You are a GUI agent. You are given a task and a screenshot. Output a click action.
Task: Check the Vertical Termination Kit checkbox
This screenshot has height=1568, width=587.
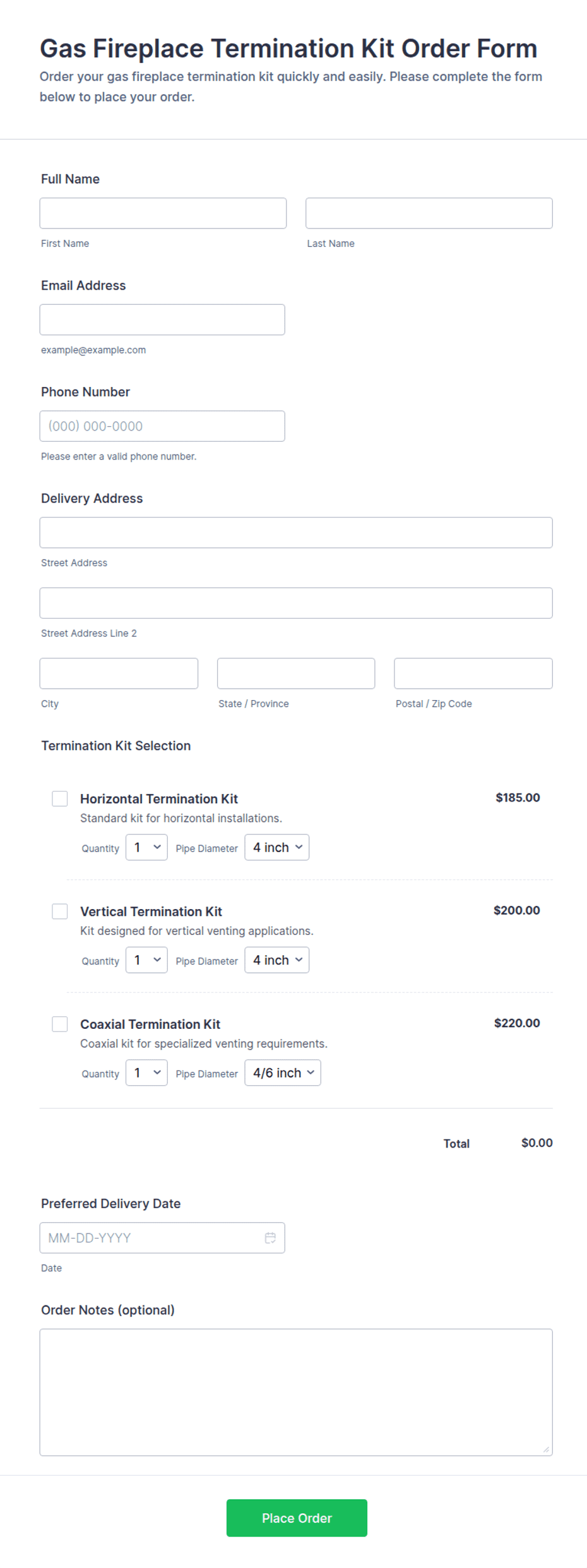coord(60,912)
